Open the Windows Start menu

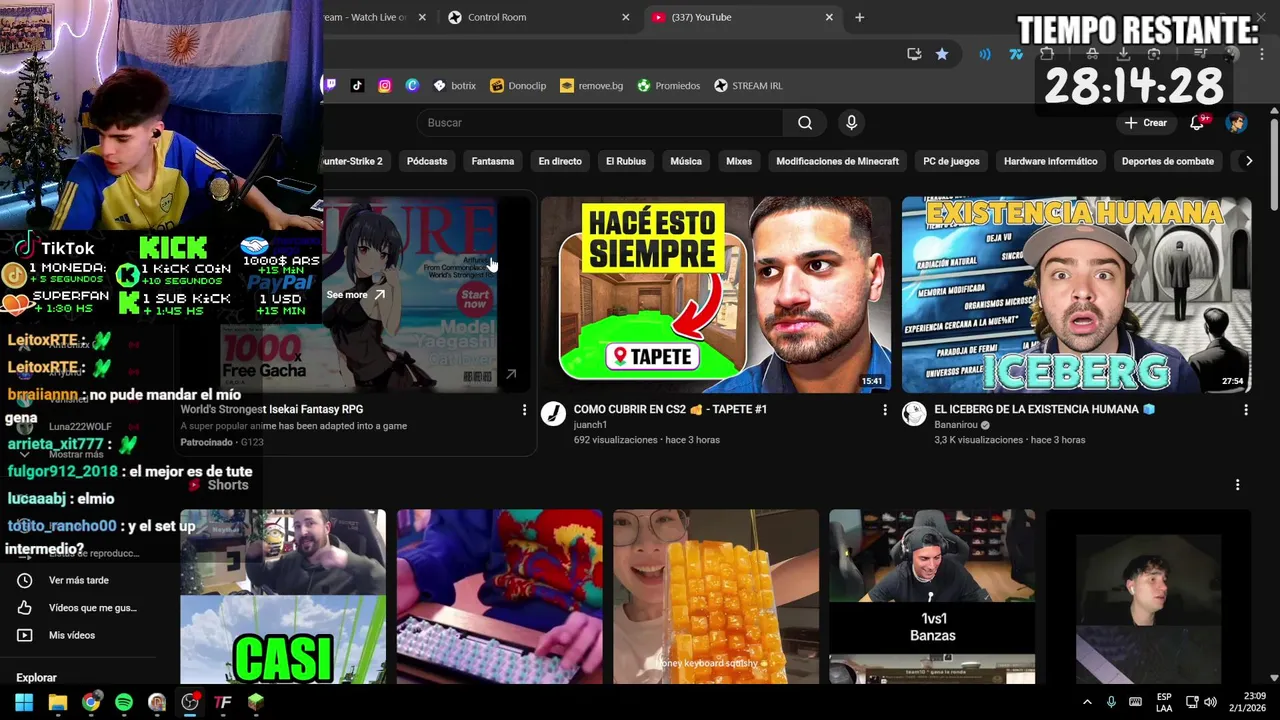tap(24, 702)
